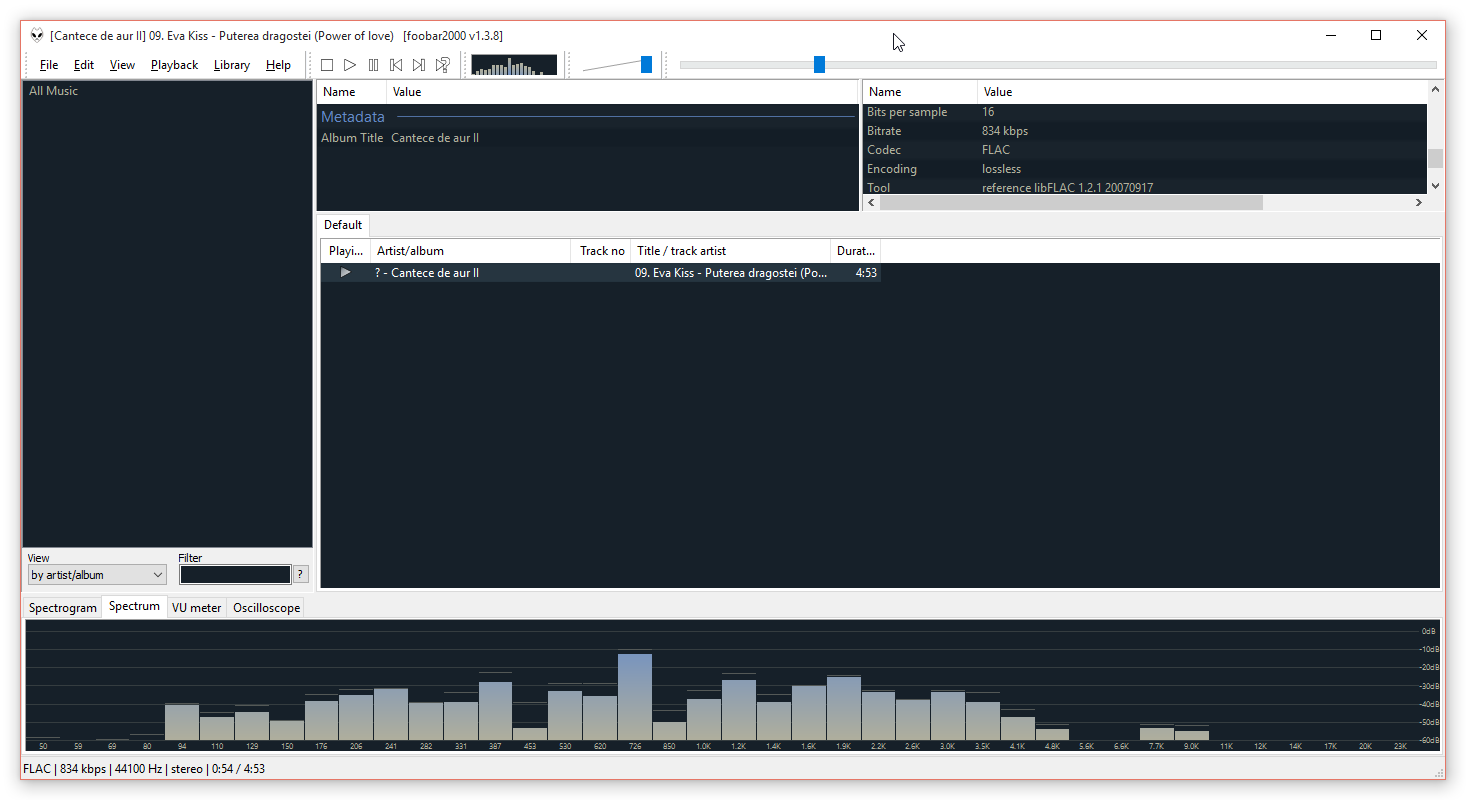
Task: Maximize the foobar2000 window
Action: click(1376, 35)
